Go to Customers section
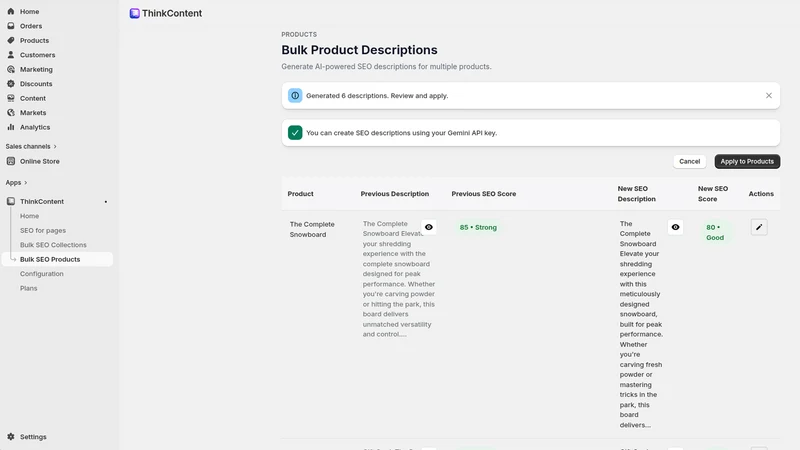This screenshot has width=800, height=450. (38, 55)
